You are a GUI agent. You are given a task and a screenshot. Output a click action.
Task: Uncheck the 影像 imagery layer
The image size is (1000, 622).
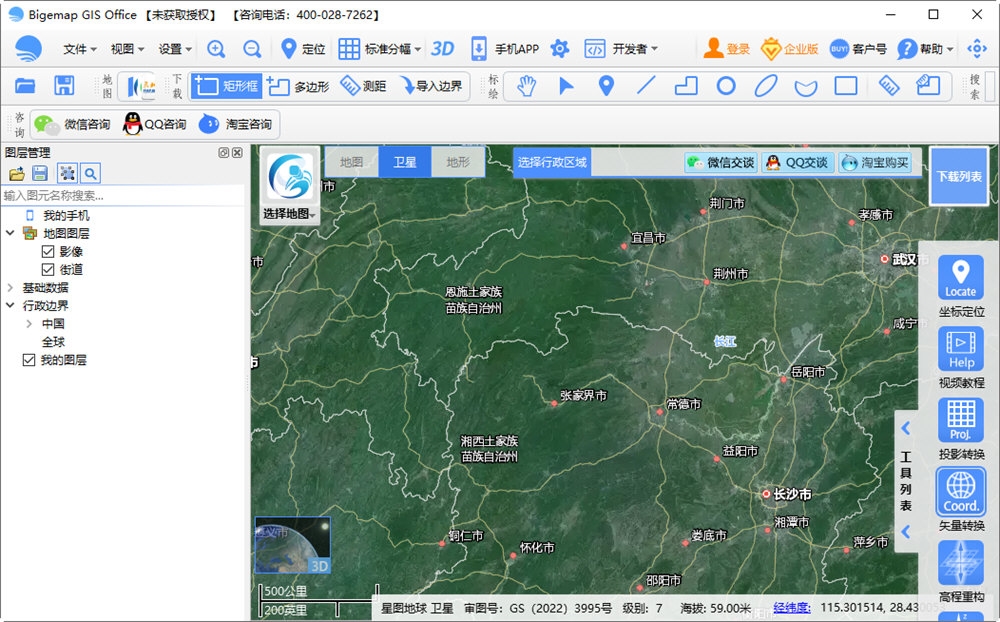coord(49,250)
